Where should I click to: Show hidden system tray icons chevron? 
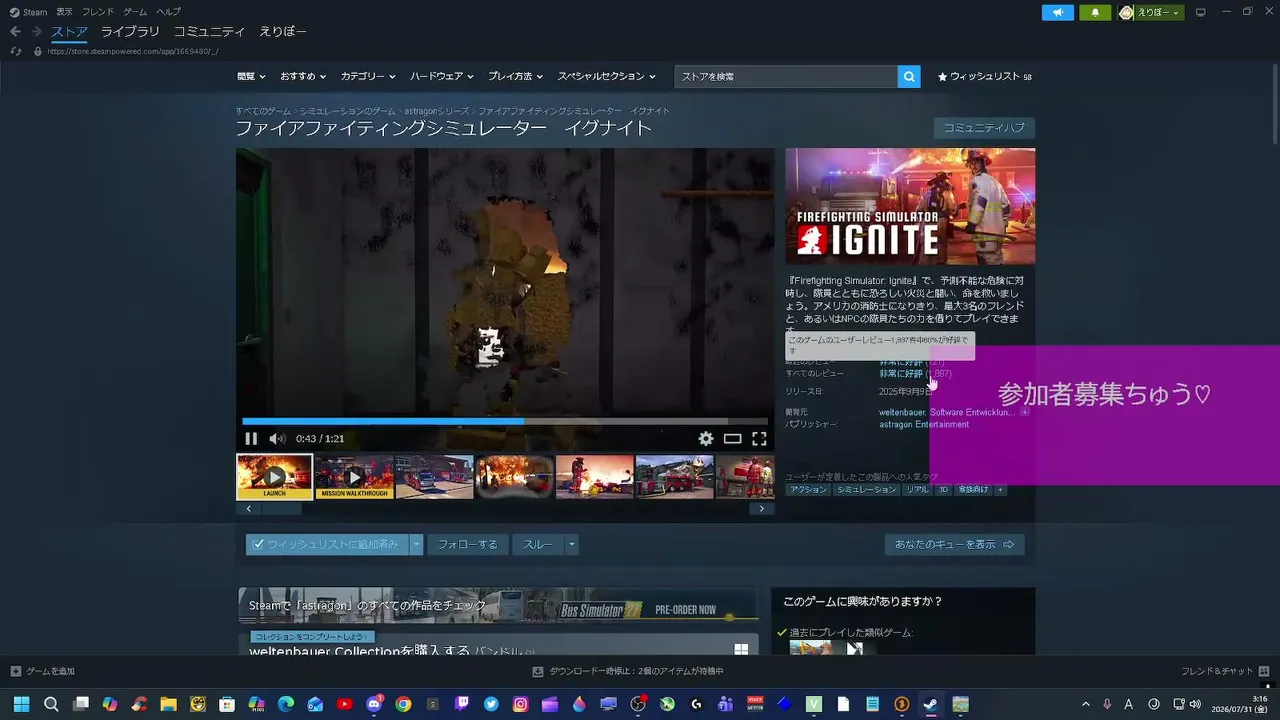coord(1086,704)
